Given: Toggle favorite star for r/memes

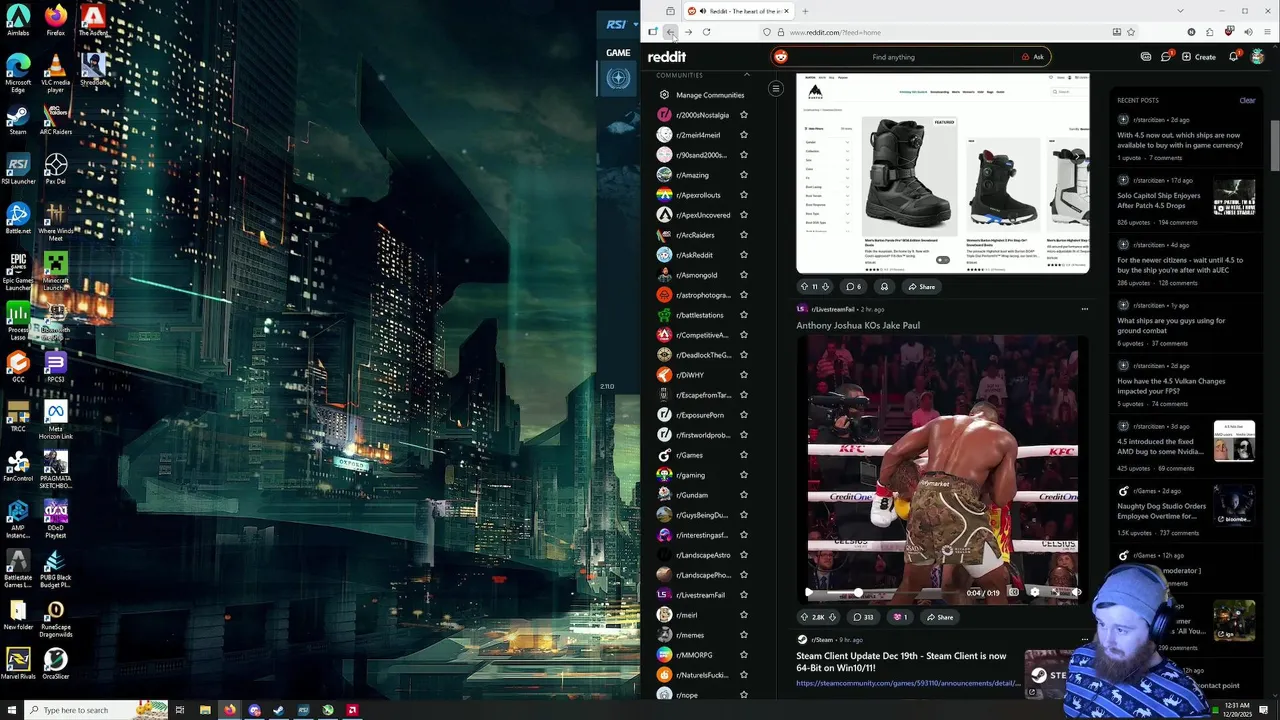Looking at the screenshot, I should click(x=744, y=635).
